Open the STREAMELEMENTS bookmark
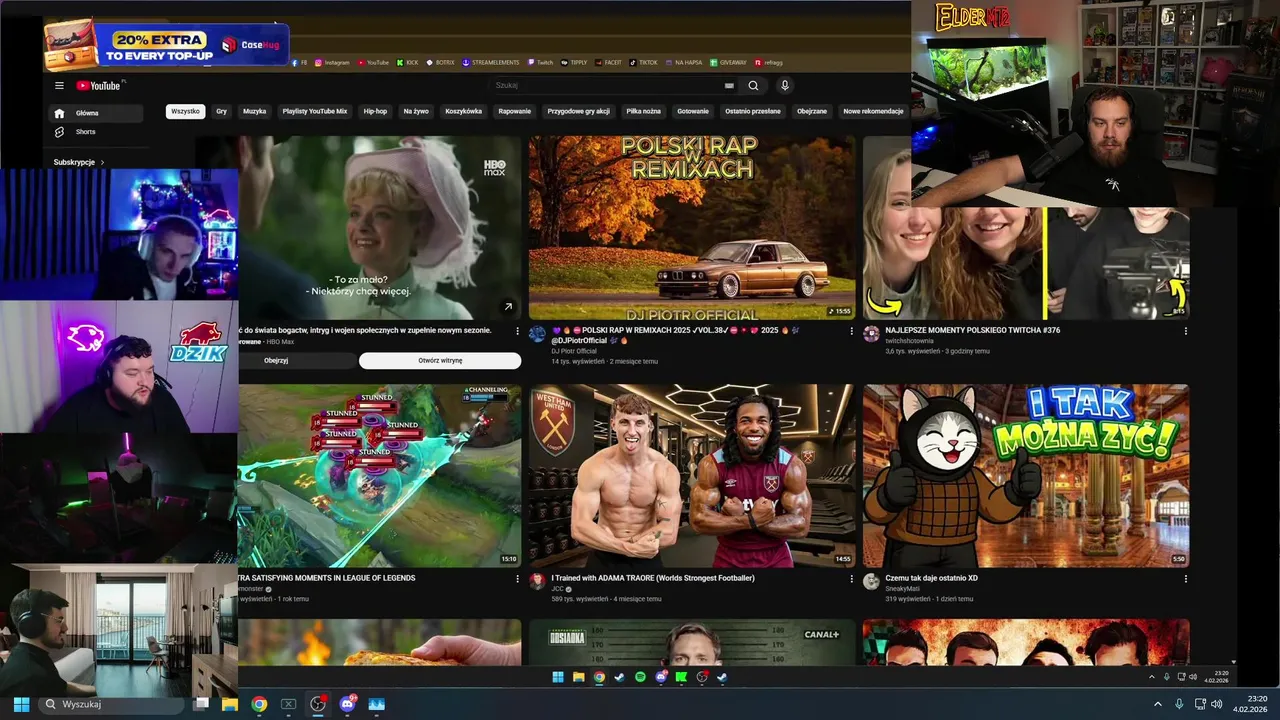The image size is (1280, 720). pos(492,62)
